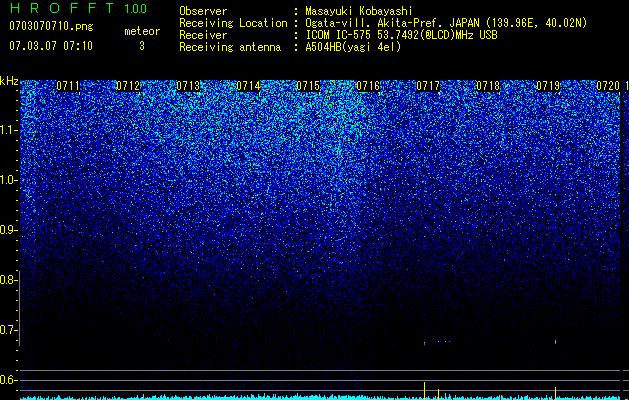The width and height of the screenshot is (629, 400).
Task: Click the 0711 time marker
Action: pyautogui.click(x=68, y=86)
